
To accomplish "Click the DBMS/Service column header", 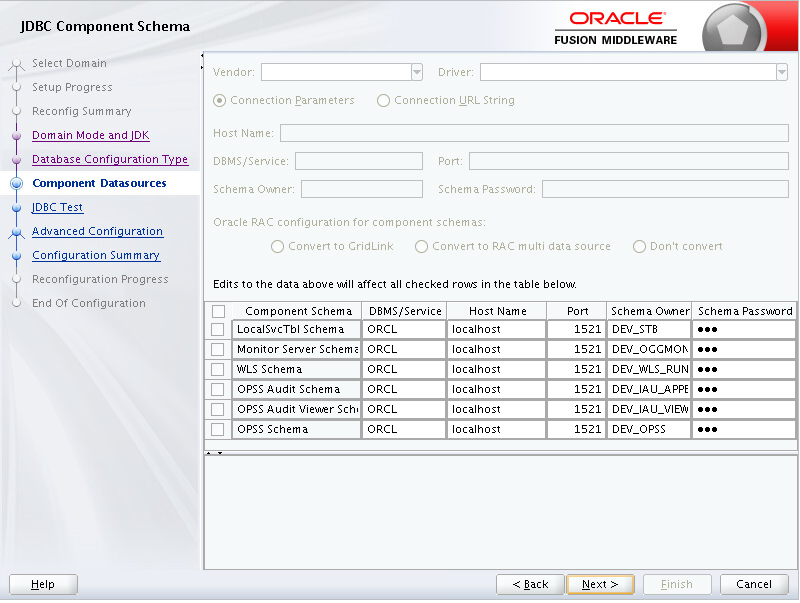I will coord(405,311).
